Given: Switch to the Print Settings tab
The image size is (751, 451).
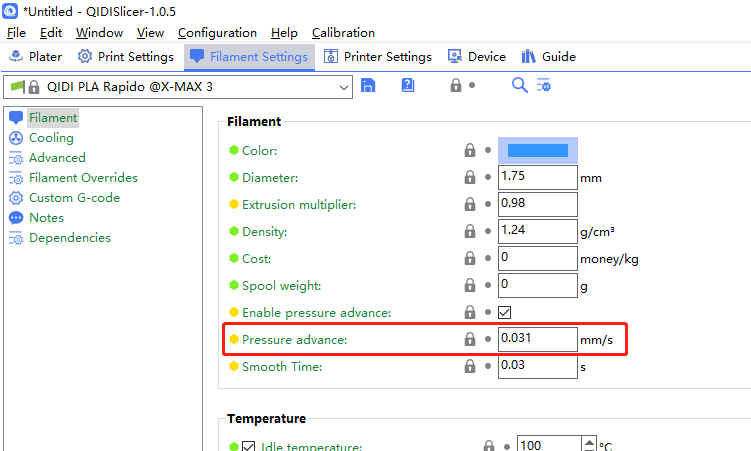Looking at the screenshot, I should click(x=126, y=57).
